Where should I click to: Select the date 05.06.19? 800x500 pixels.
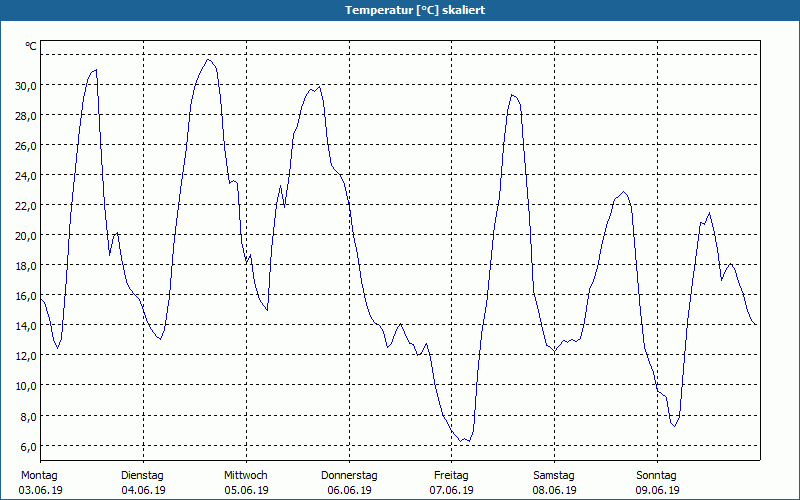tap(246, 490)
